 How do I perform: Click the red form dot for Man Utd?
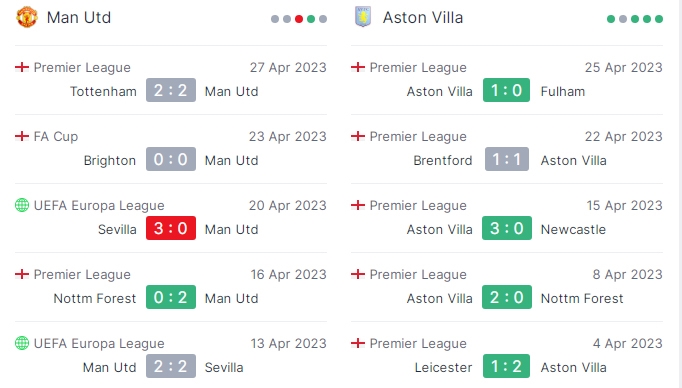point(299,19)
